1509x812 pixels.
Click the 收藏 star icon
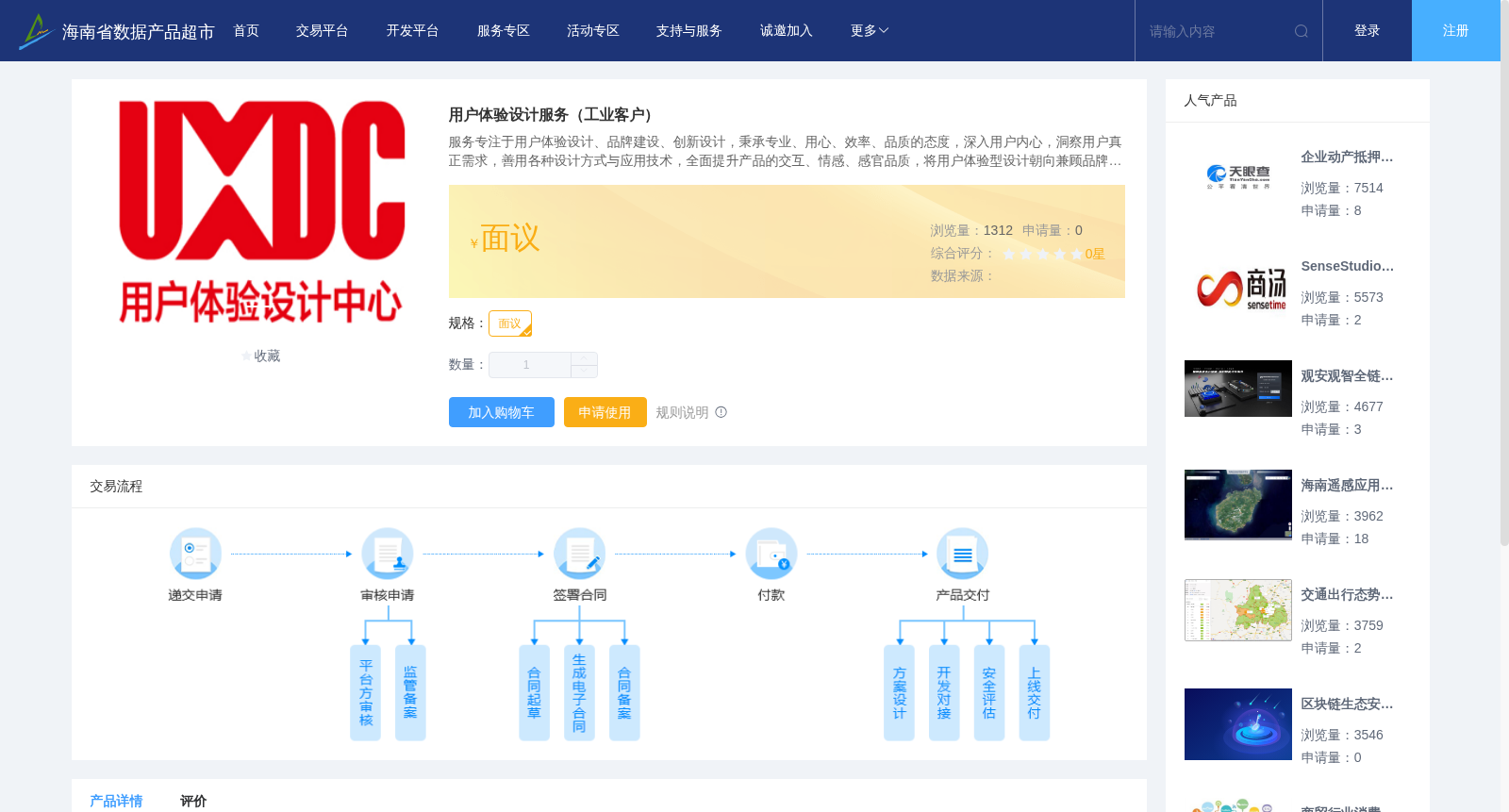coord(247,356)
